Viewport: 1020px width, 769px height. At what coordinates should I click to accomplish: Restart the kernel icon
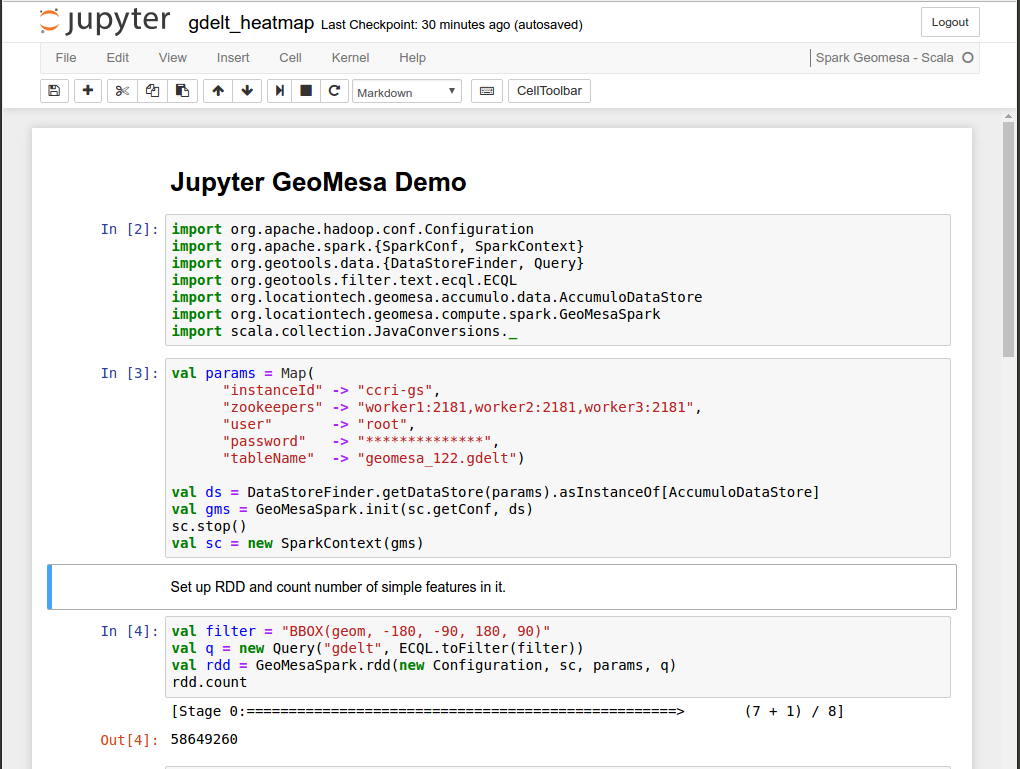coord(334,91)
